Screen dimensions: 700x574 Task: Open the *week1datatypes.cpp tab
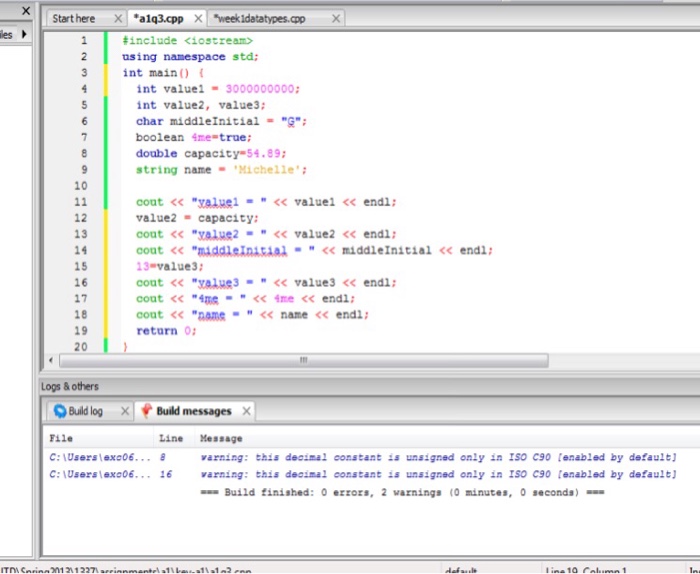pyautogui.click(x=259, y=19)
